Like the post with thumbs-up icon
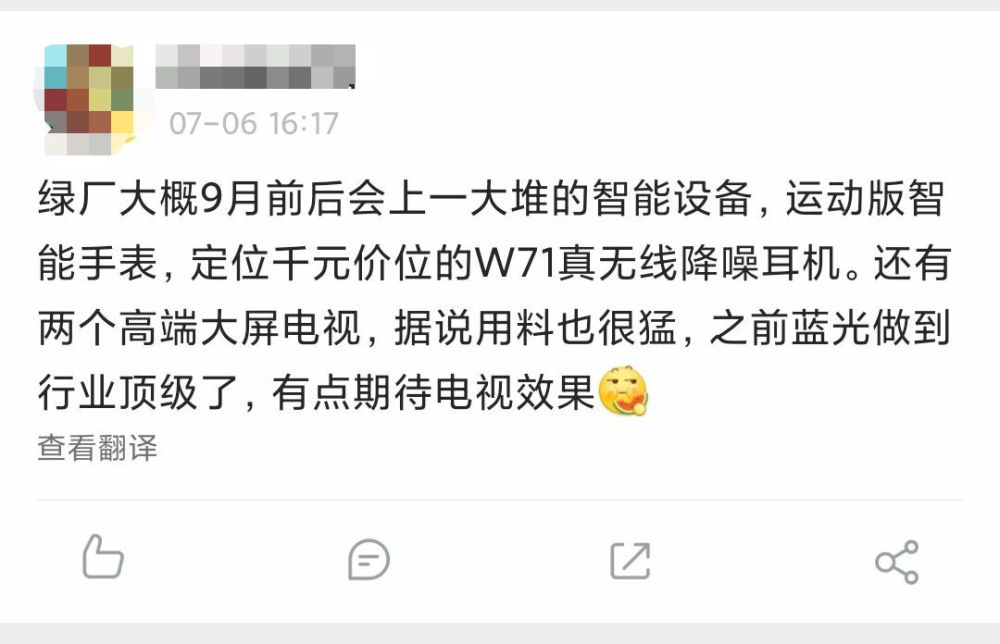The image size is (1000, 644). (103, 557)
